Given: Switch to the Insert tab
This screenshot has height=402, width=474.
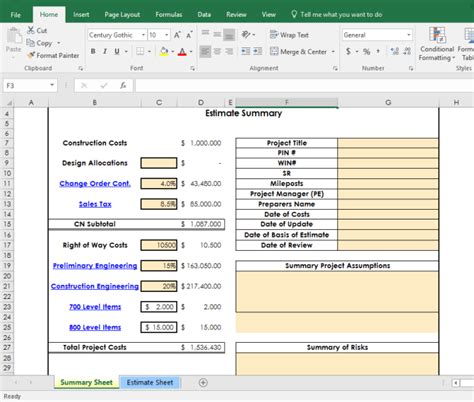Looking at the screenshot, I should 81,15.
